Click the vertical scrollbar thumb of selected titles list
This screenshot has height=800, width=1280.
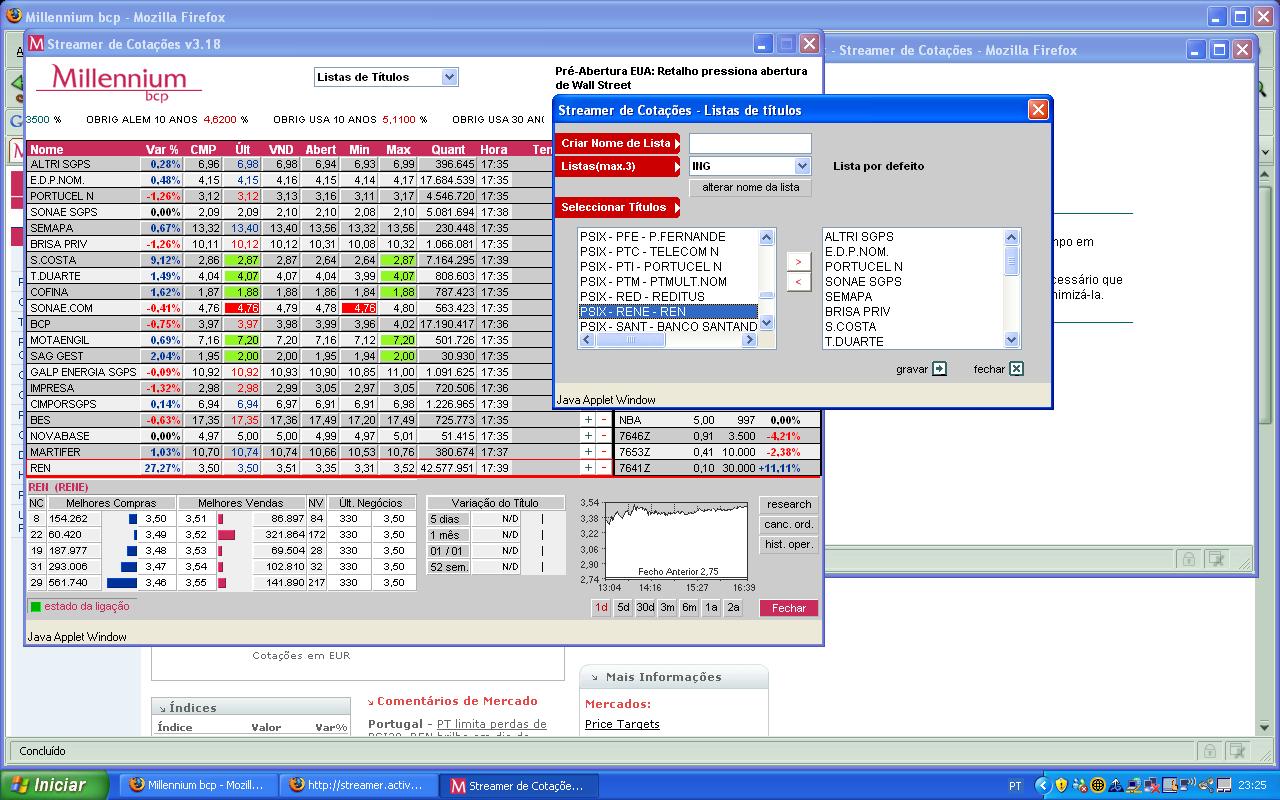[x=1011, y=259]
